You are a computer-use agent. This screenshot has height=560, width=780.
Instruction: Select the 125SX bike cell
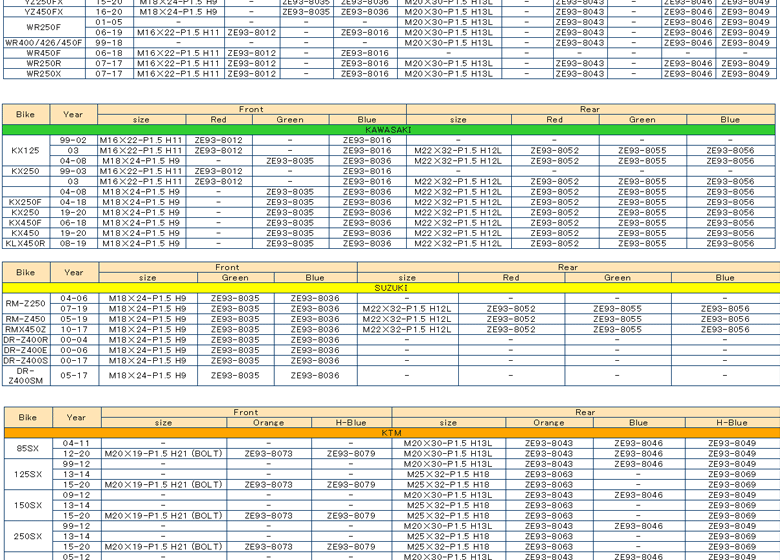pyautogui.click(x=28, y=474)
